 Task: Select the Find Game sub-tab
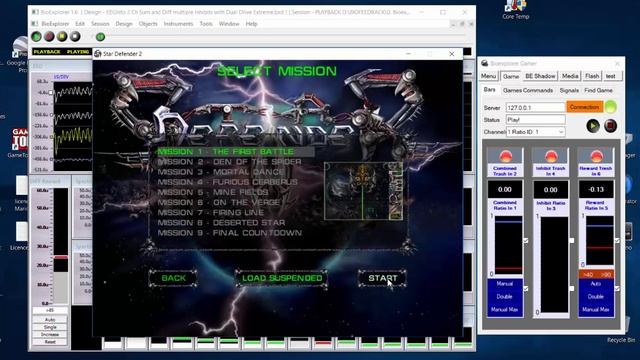coord(598,90)
